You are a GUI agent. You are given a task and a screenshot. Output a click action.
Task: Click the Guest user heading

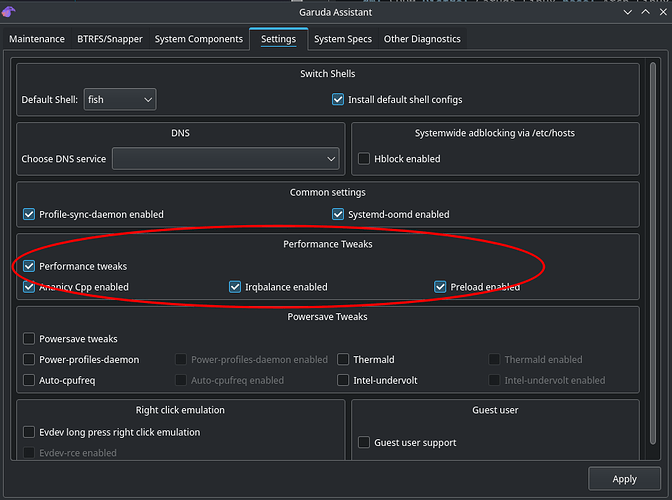(x=495, y=410)
